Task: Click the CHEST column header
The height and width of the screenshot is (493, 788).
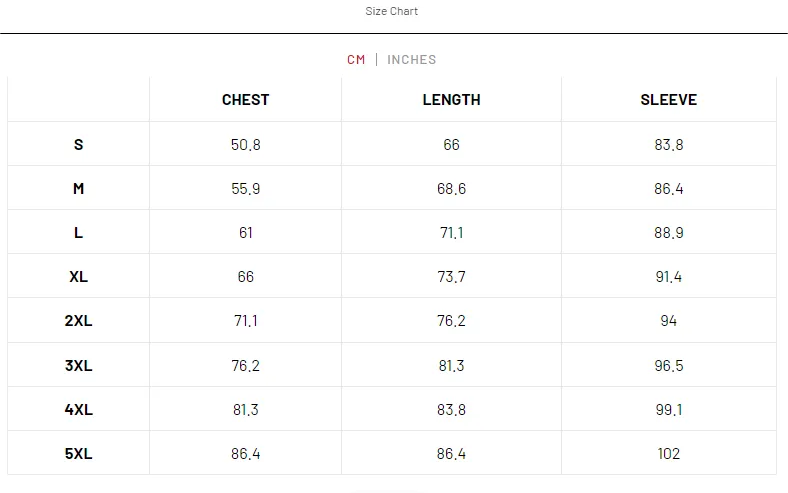Action: coord(246,100)
